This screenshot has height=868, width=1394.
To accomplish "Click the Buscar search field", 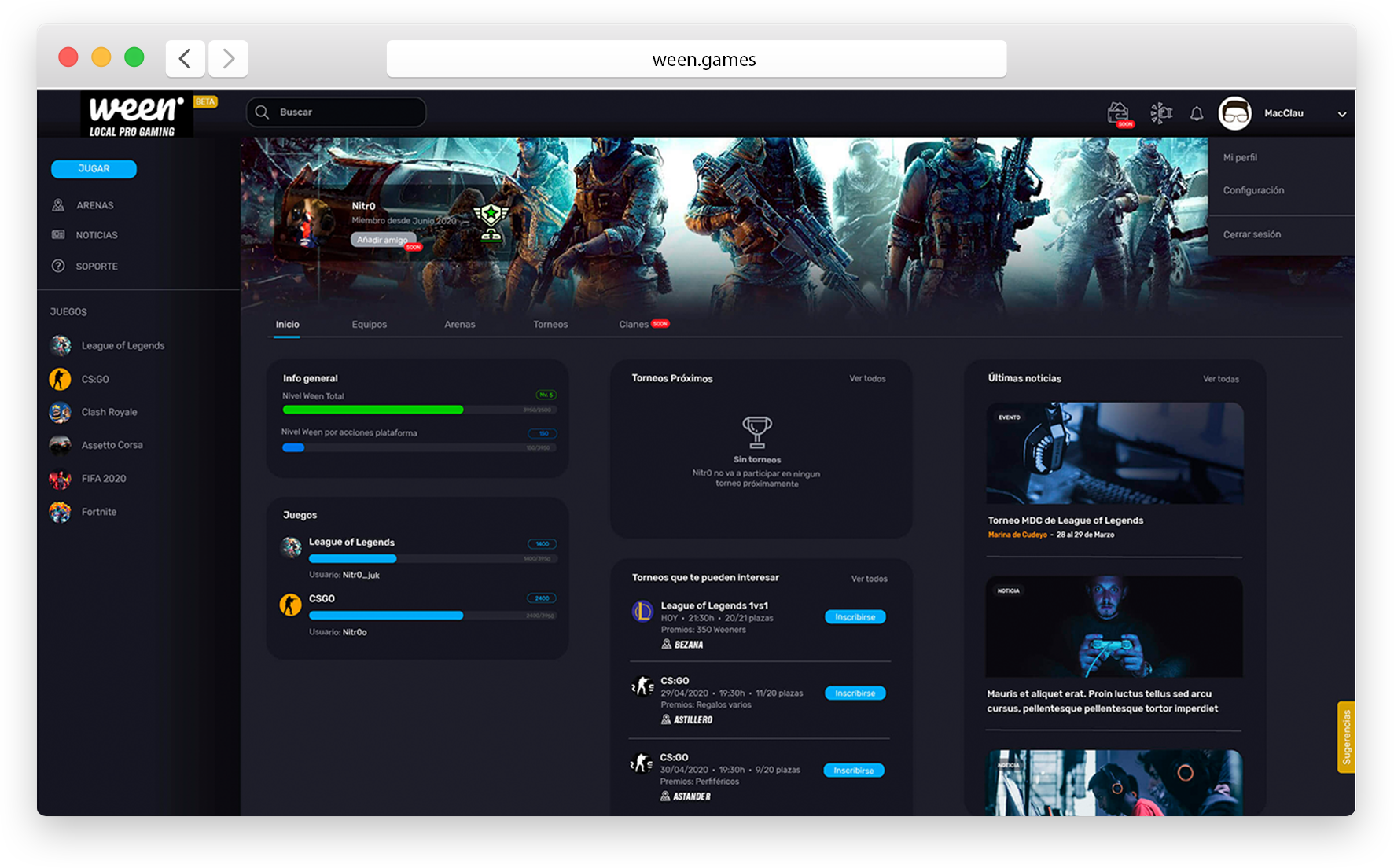I will (336, 112).
